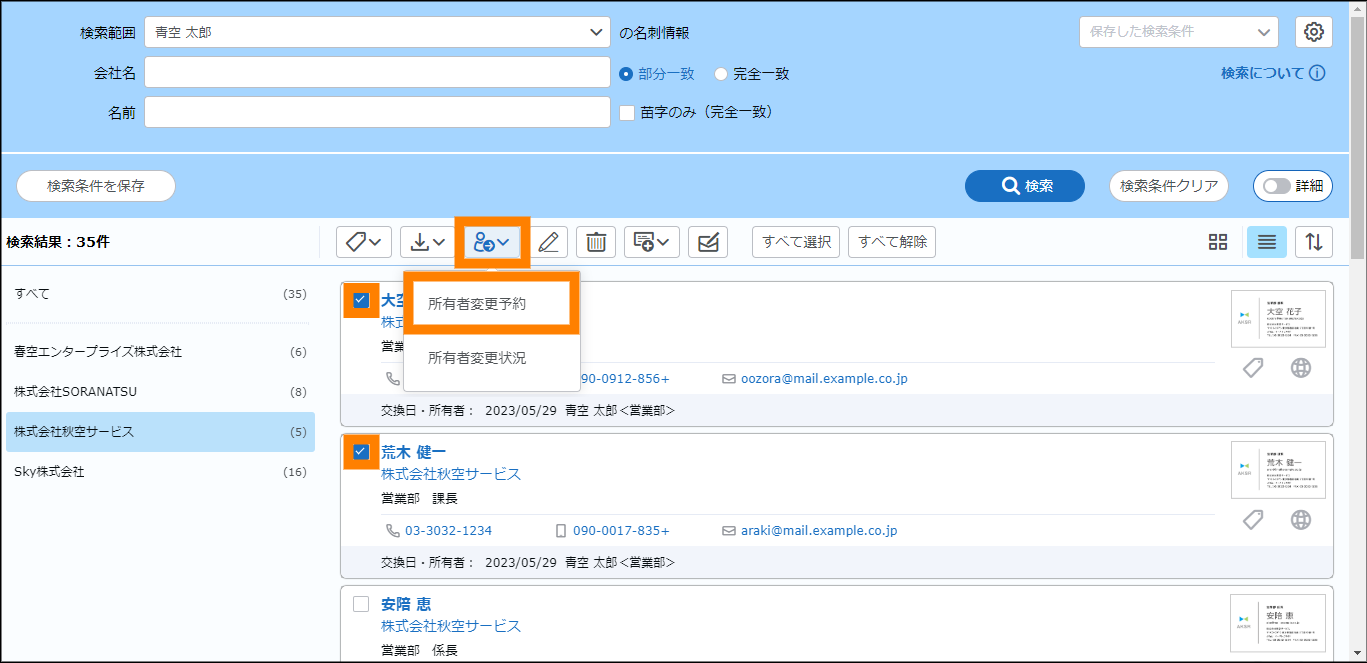
Task: Switch to grid view layout icon
Action: click(x=1217, y=242)
